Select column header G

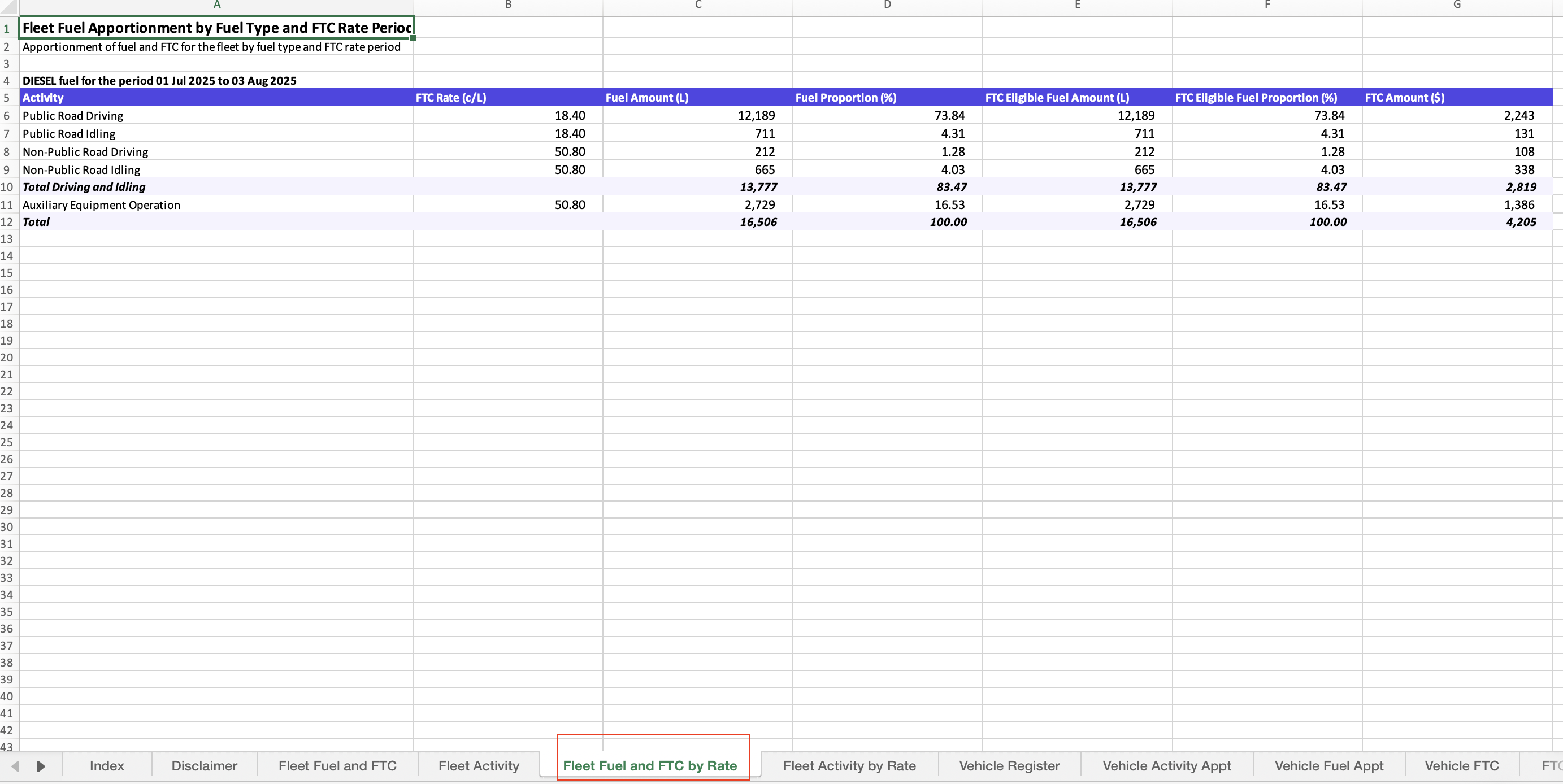1456,6
